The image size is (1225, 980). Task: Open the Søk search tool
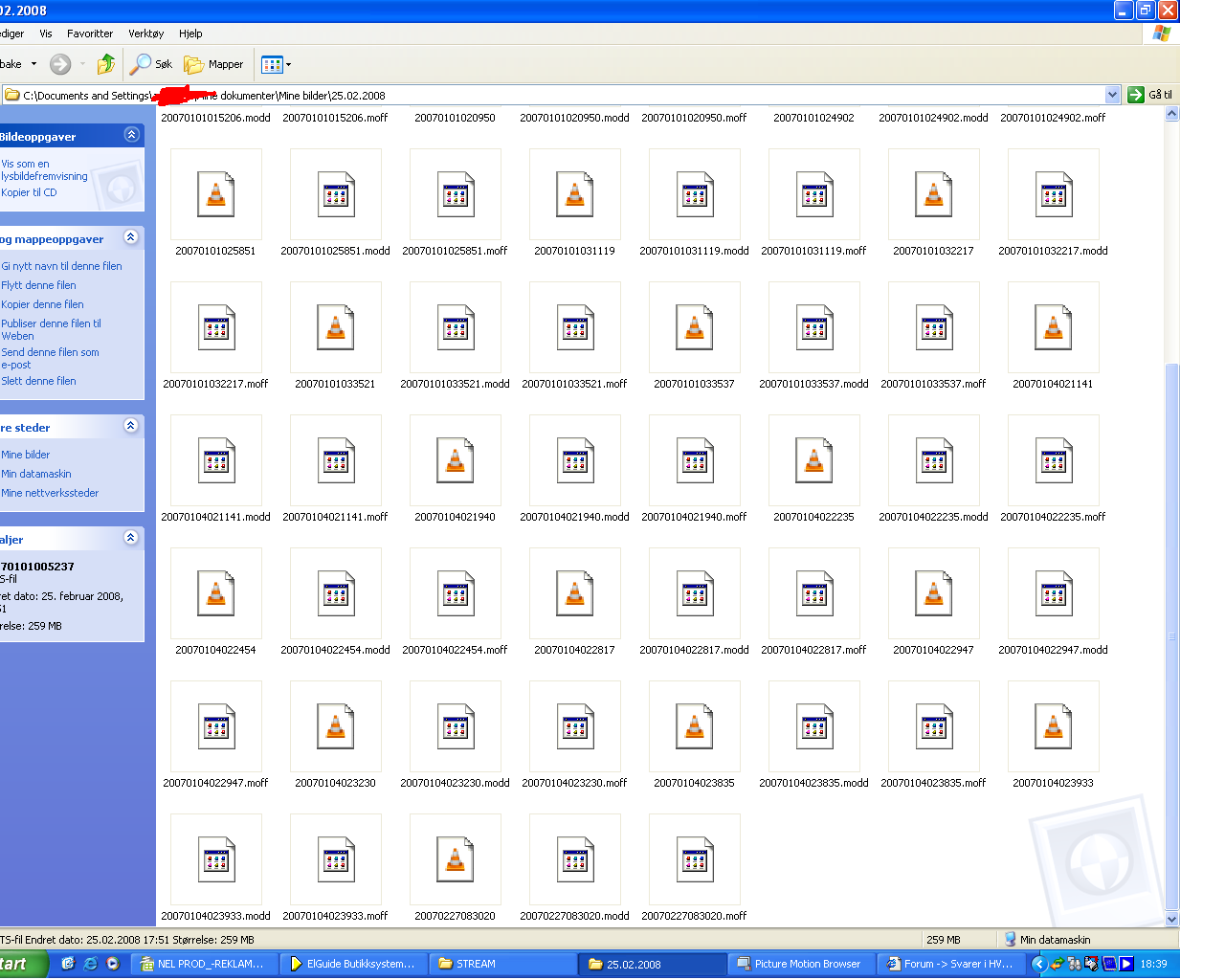[x=152, y=64]
